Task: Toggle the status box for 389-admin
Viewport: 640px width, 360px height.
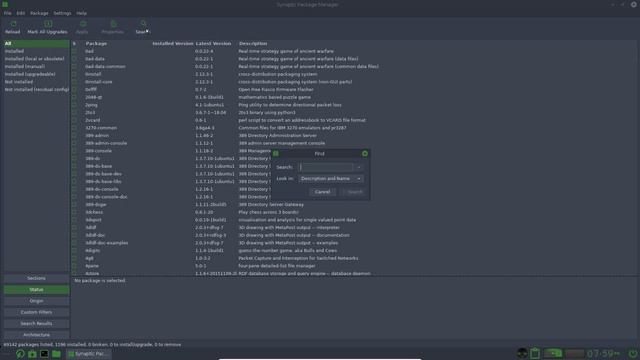Action: click(x=74, y=136)
